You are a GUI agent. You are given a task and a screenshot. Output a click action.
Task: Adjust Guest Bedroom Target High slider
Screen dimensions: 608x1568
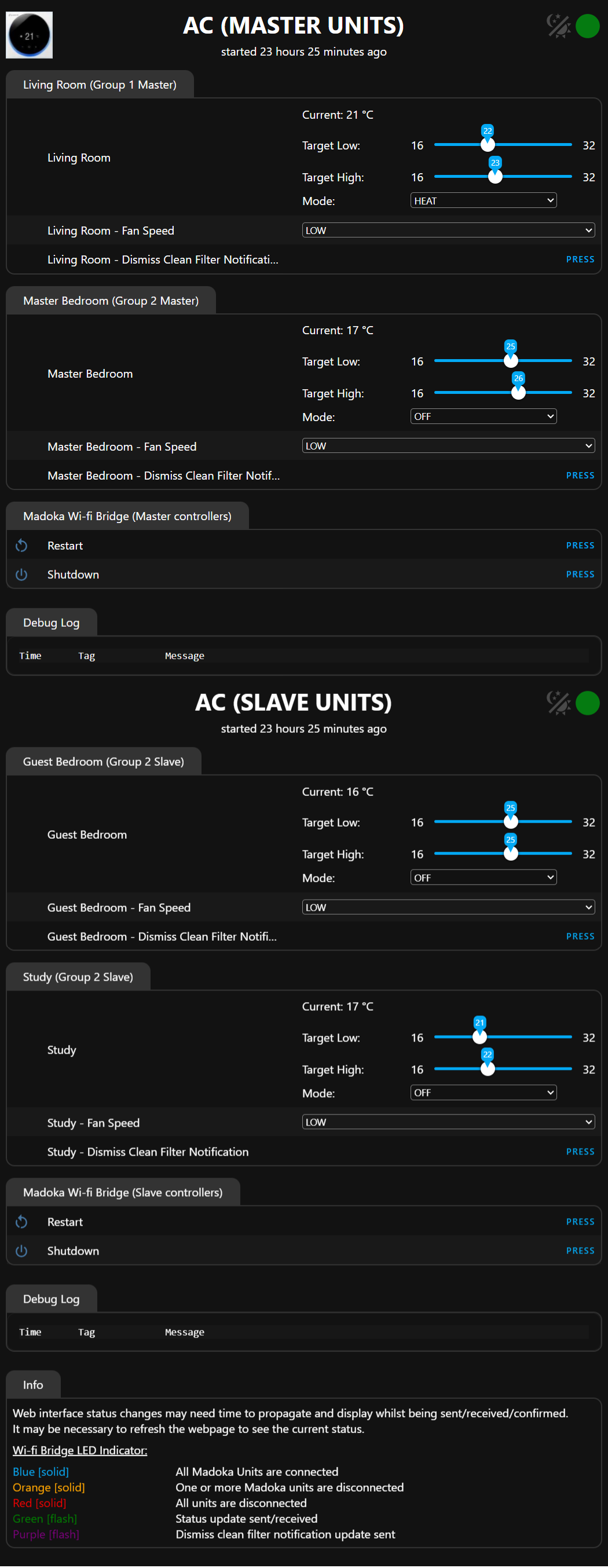pyautogui.click(x=503, y=853)
